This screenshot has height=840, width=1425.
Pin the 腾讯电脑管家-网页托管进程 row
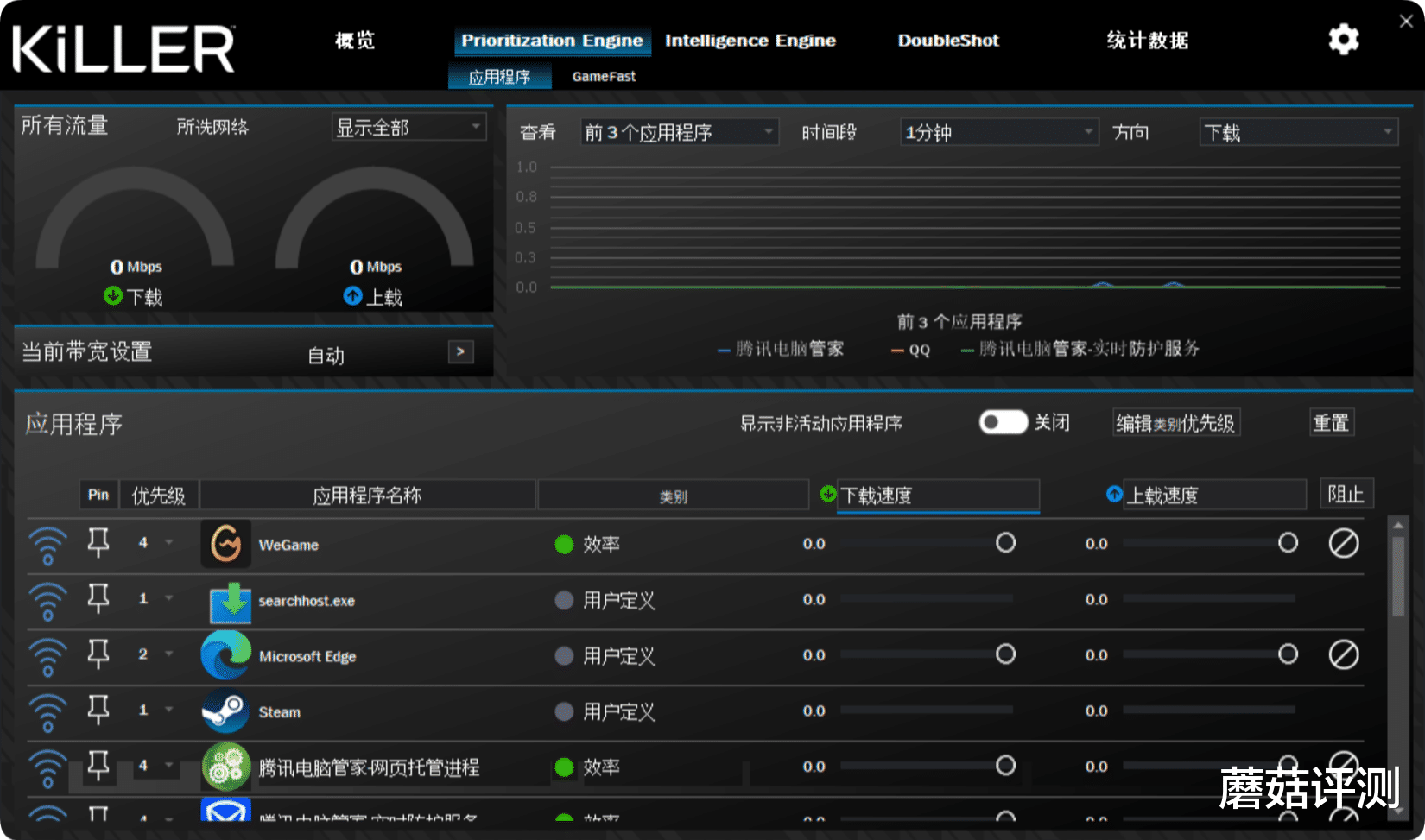pyautogui.click(x=98, y=766)
